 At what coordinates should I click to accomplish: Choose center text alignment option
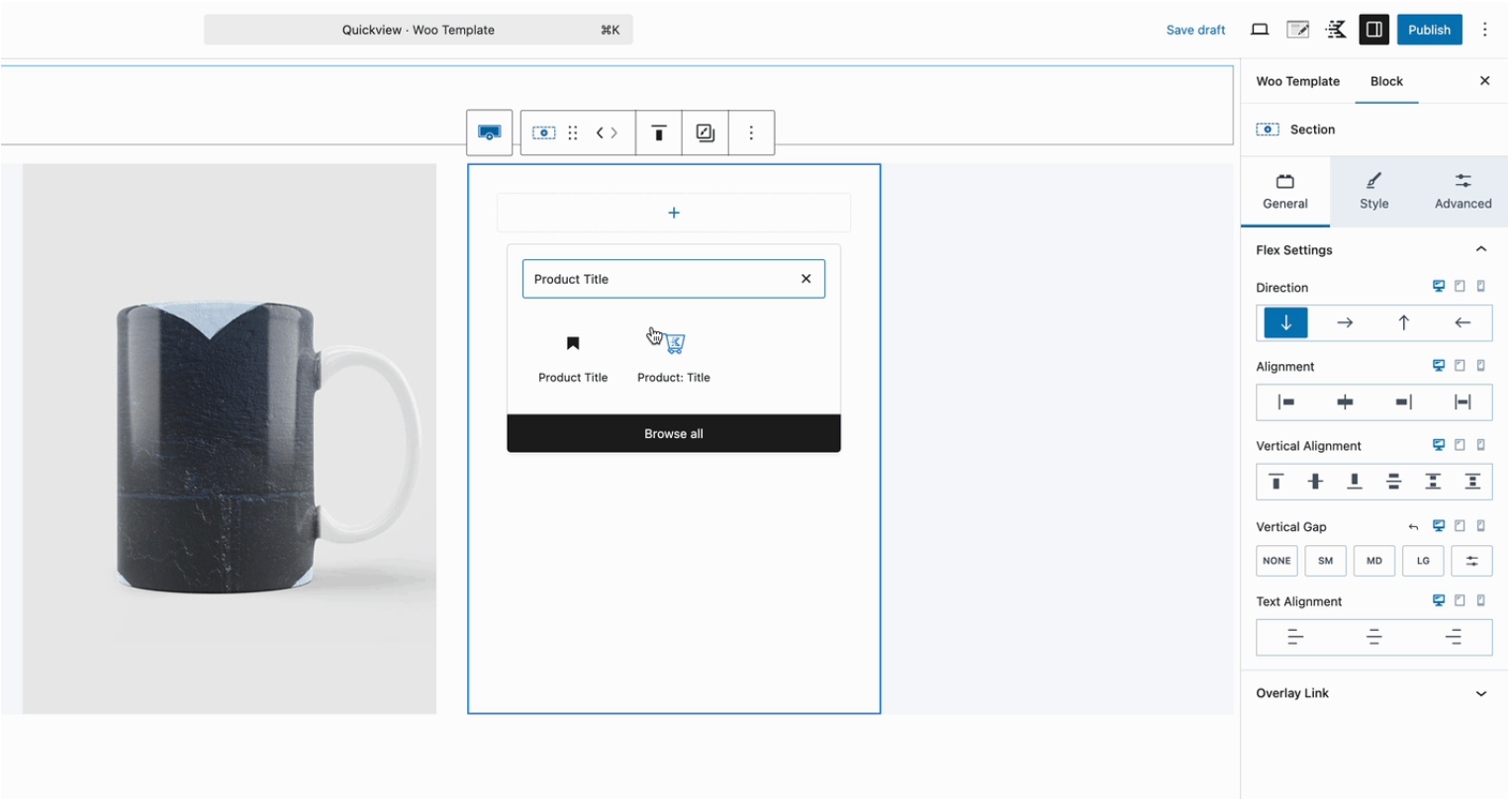click(1373, 638)
